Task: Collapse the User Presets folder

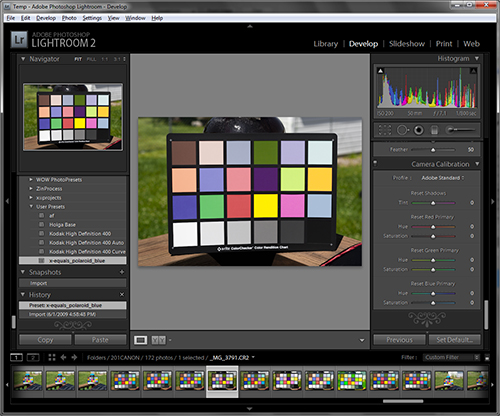Action: [x=31, y=207]
